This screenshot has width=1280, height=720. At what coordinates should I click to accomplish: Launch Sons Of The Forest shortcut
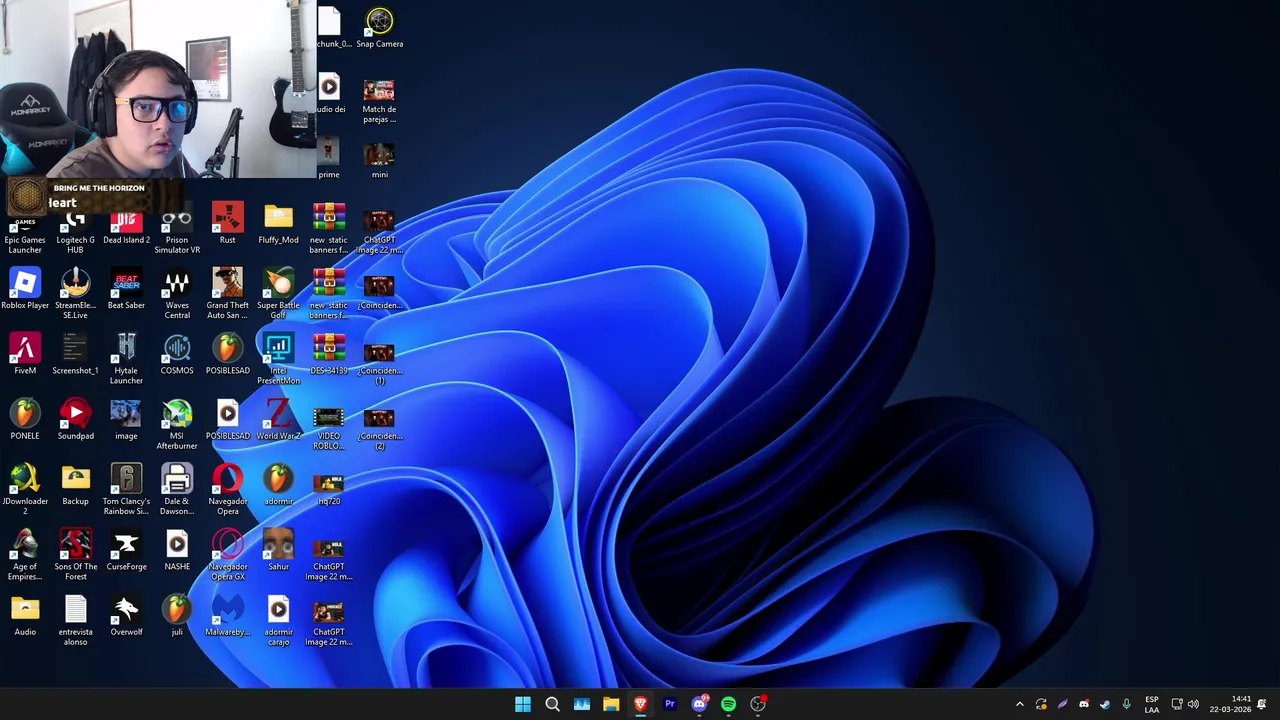coord(75,556)
